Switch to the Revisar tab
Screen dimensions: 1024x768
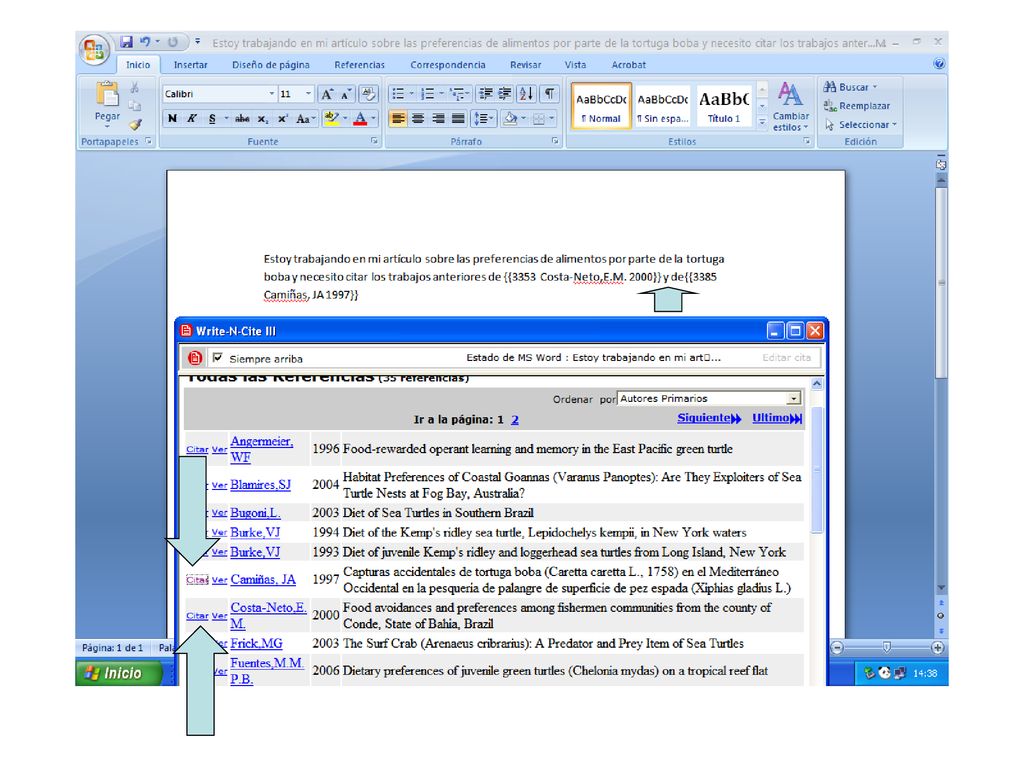point(526,65)
